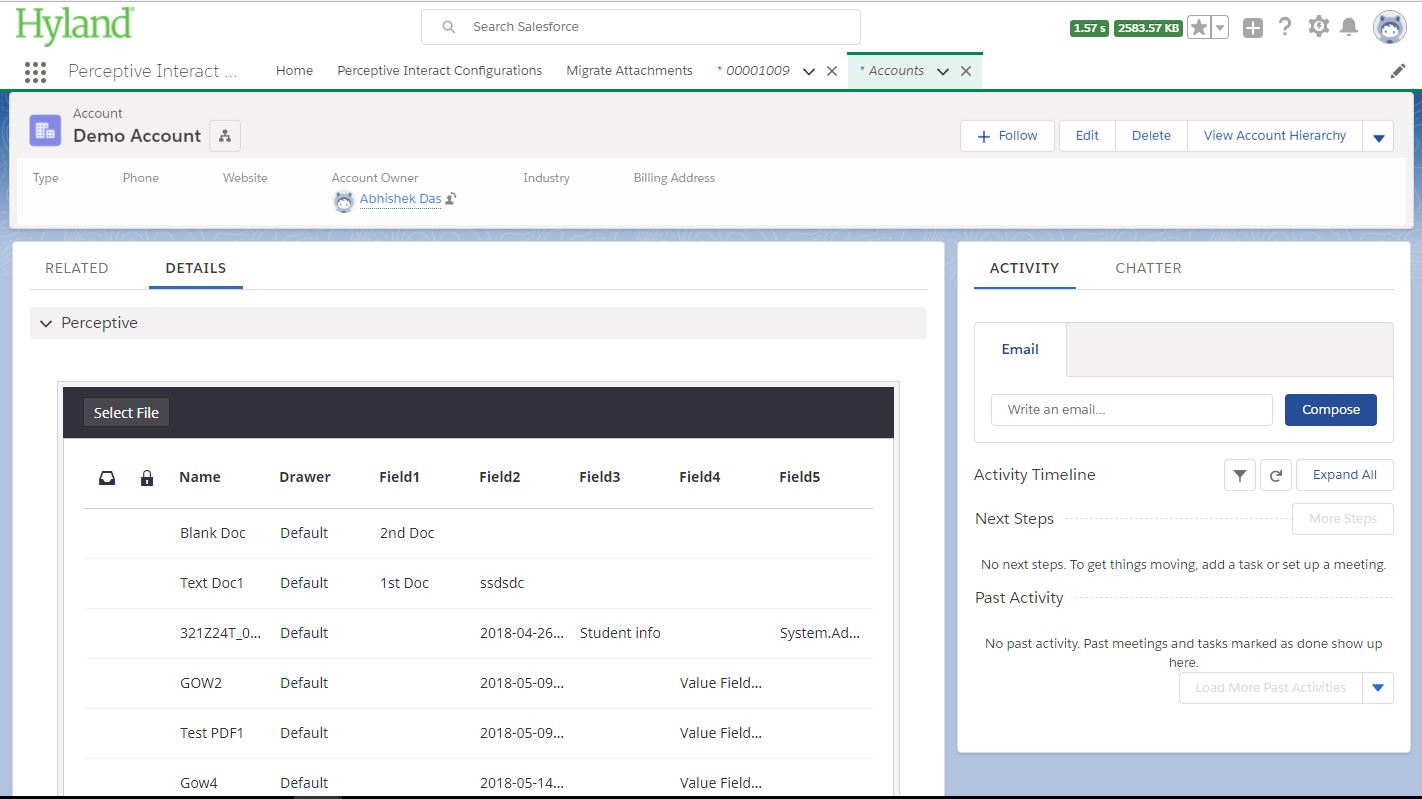Click the Drawer column header
Screen dimensions: 1422x799
(x=305, y=478)
